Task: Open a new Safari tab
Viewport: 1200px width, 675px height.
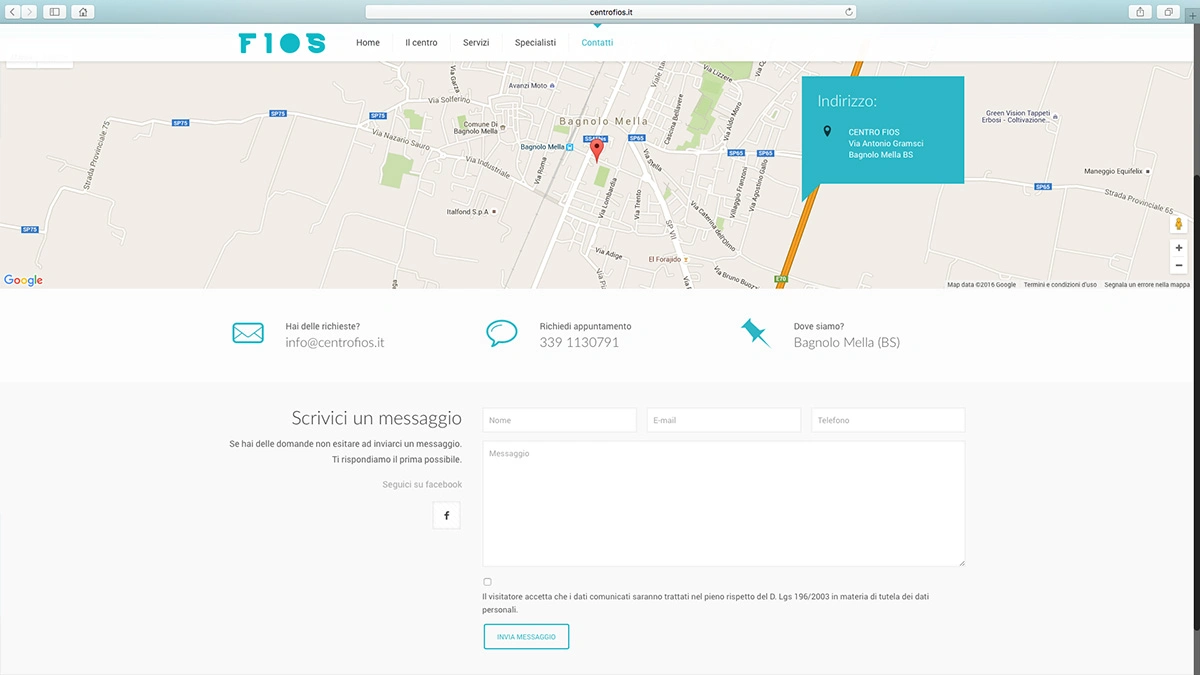Action: point(1193,16)
